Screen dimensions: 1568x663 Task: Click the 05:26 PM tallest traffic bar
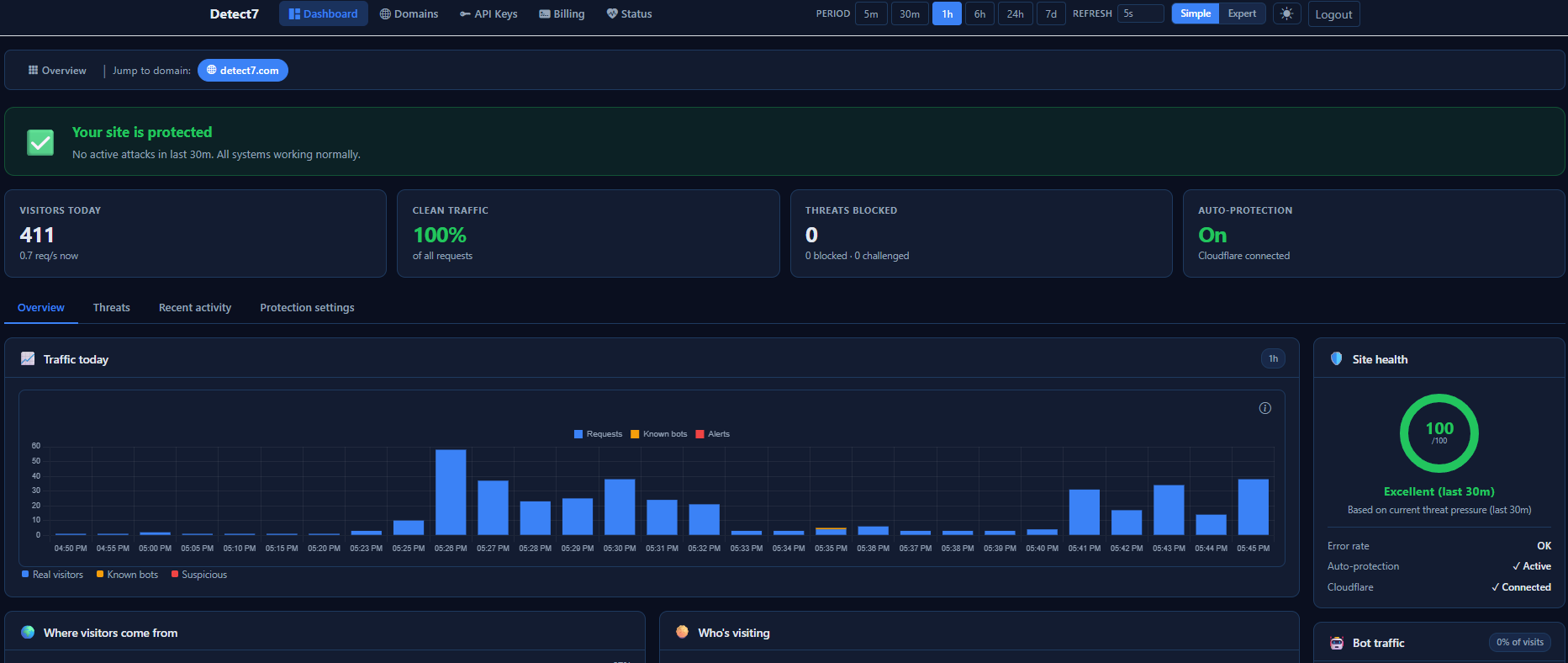pyautogui.click(x=451, y=492)
